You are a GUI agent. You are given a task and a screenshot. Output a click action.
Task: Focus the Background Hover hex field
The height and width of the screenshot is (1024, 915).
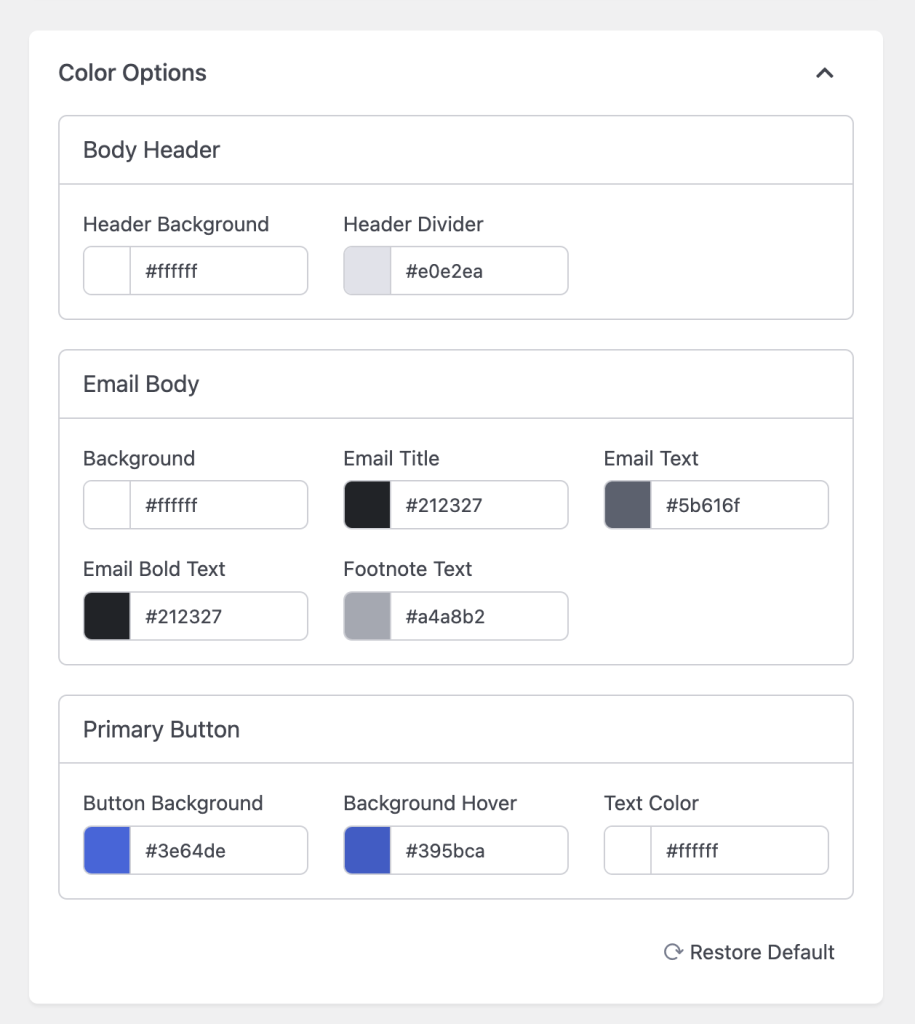click(x=478, y=851)
